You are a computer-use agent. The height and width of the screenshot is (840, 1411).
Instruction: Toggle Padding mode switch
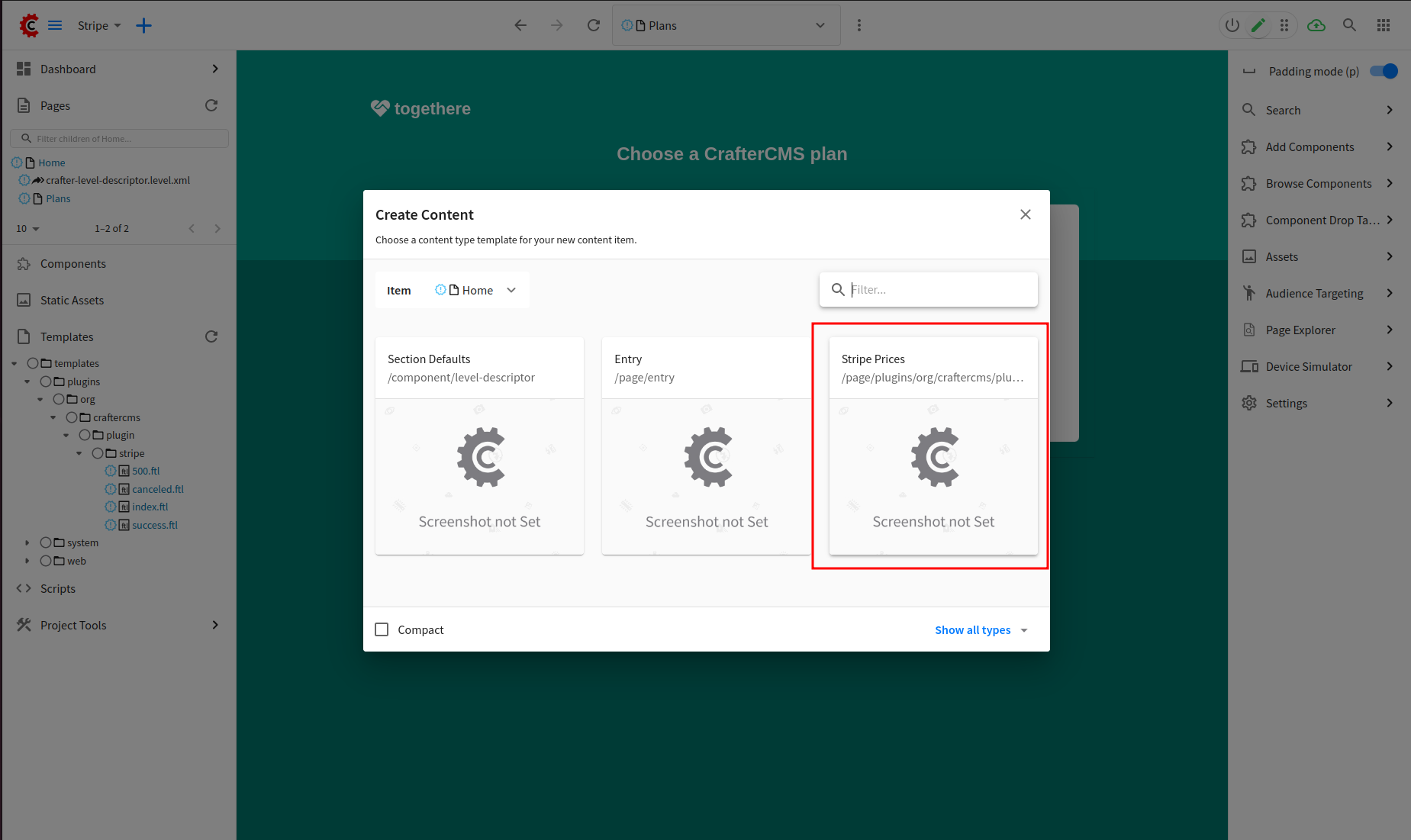[1384, 71]
